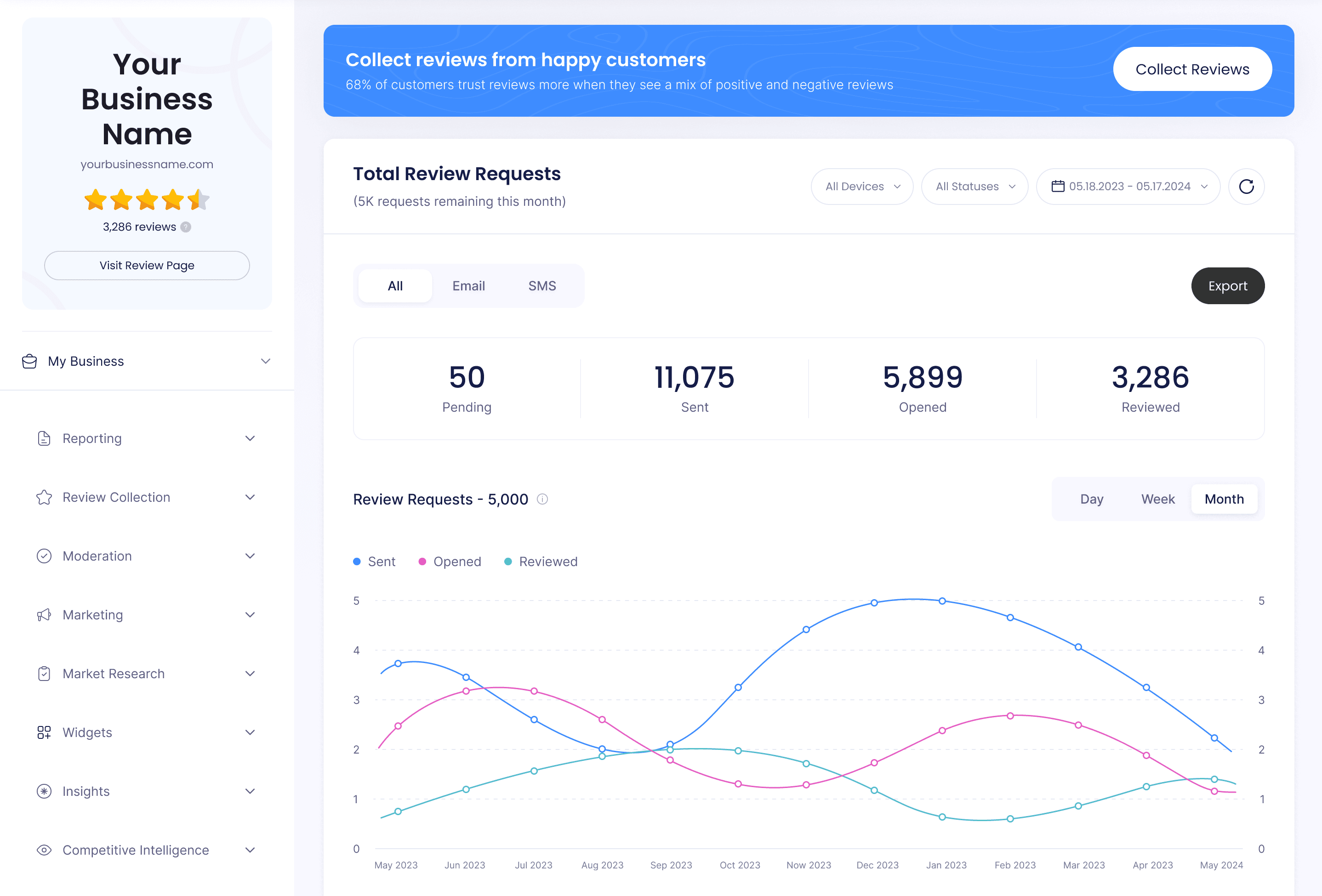Expand the Widgets chevron
The width and height of the screenshot is (1322, 896).
tap(250, 732)
